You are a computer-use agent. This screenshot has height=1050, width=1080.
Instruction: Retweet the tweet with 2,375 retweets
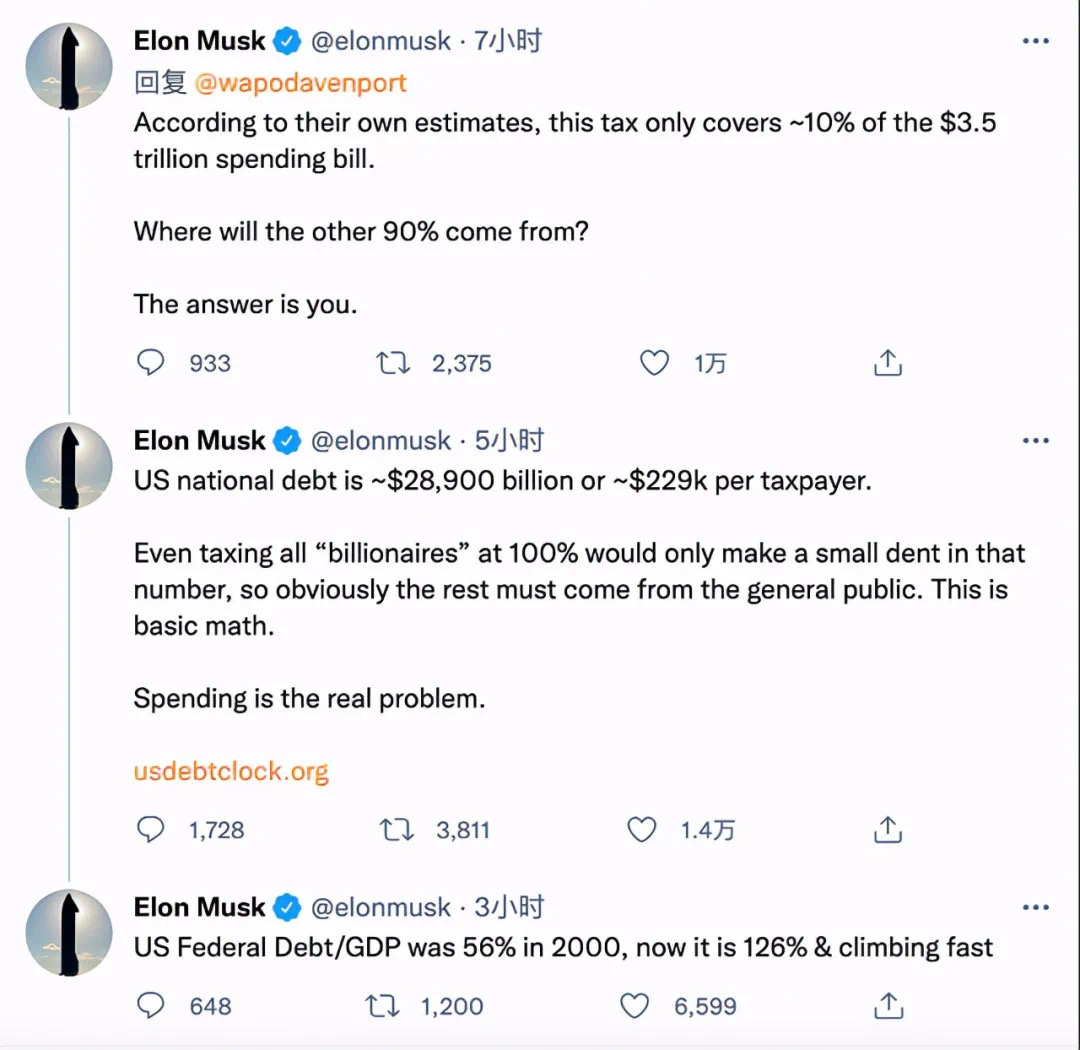[x=393, y=362]
